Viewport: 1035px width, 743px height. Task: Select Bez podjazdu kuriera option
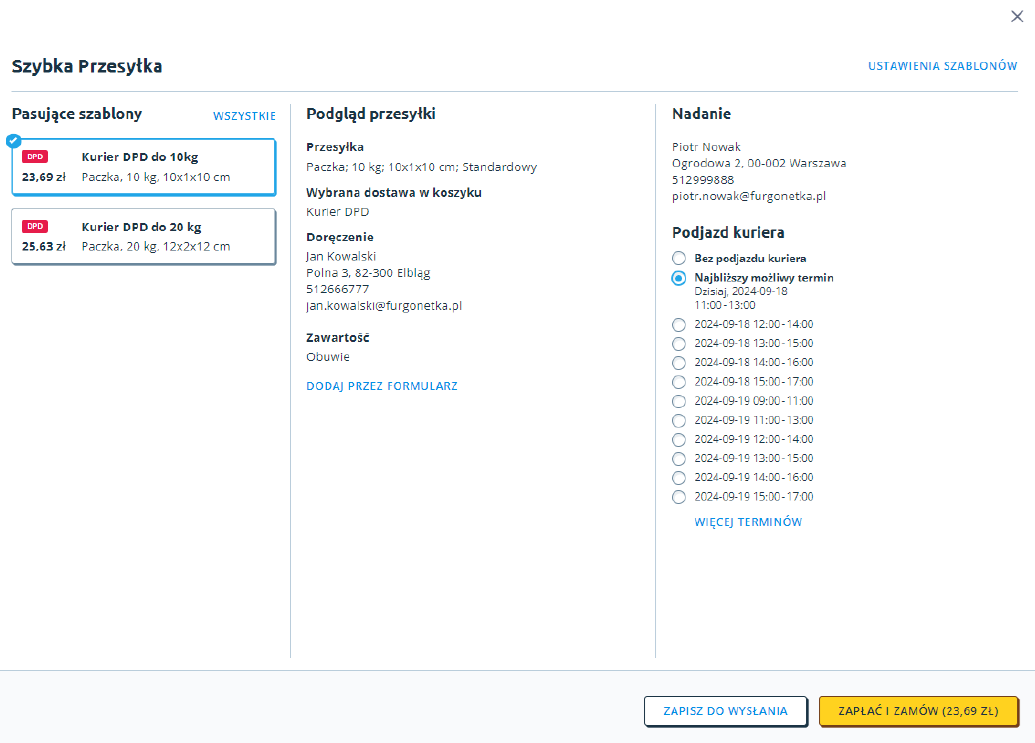point(679,258)
